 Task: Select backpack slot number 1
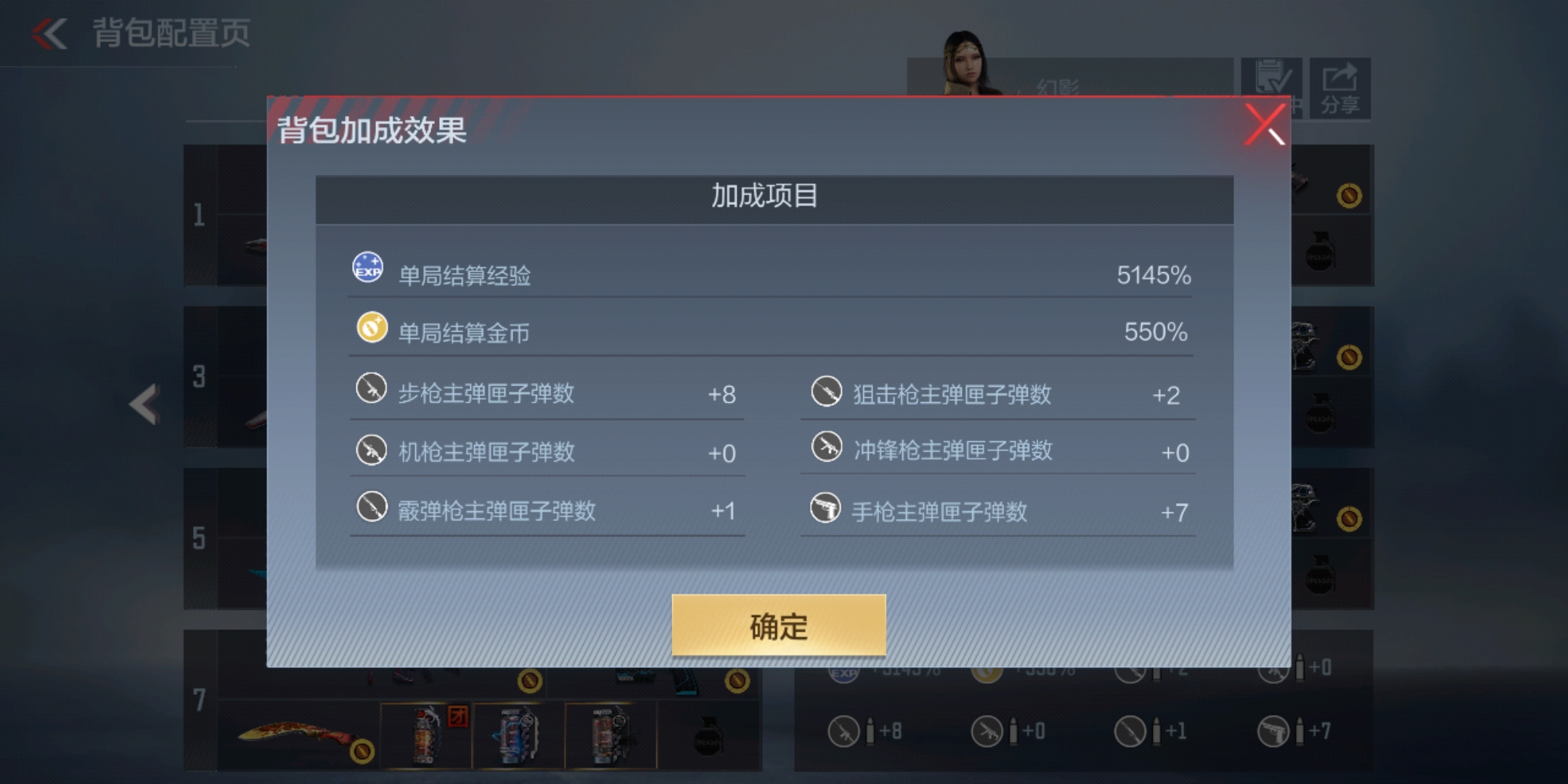200,215
